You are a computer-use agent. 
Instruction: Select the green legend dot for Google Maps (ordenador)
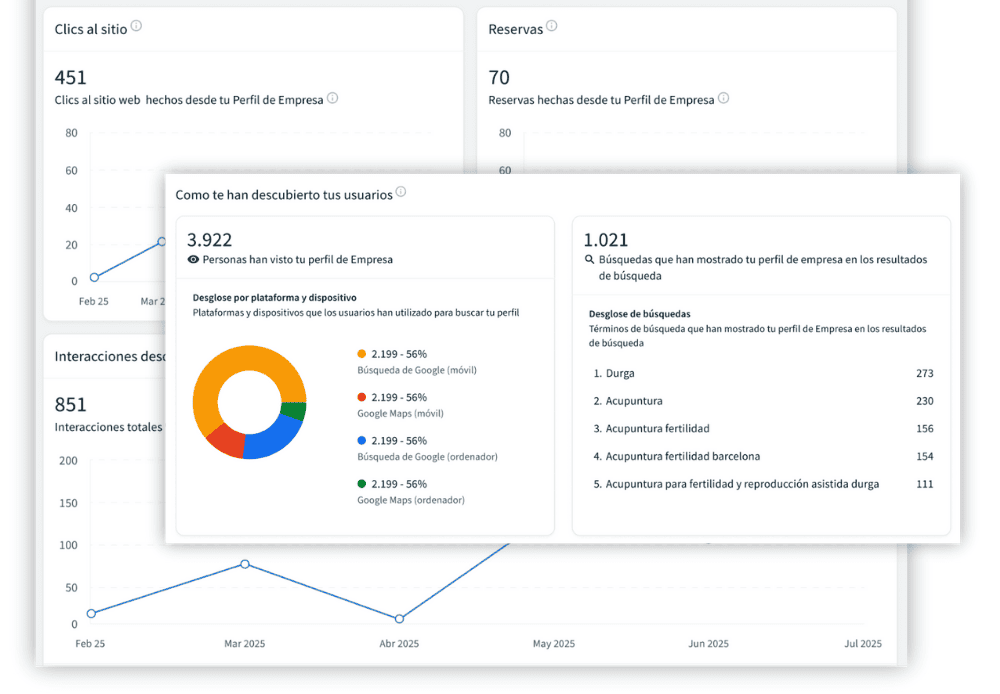point(362,483)
